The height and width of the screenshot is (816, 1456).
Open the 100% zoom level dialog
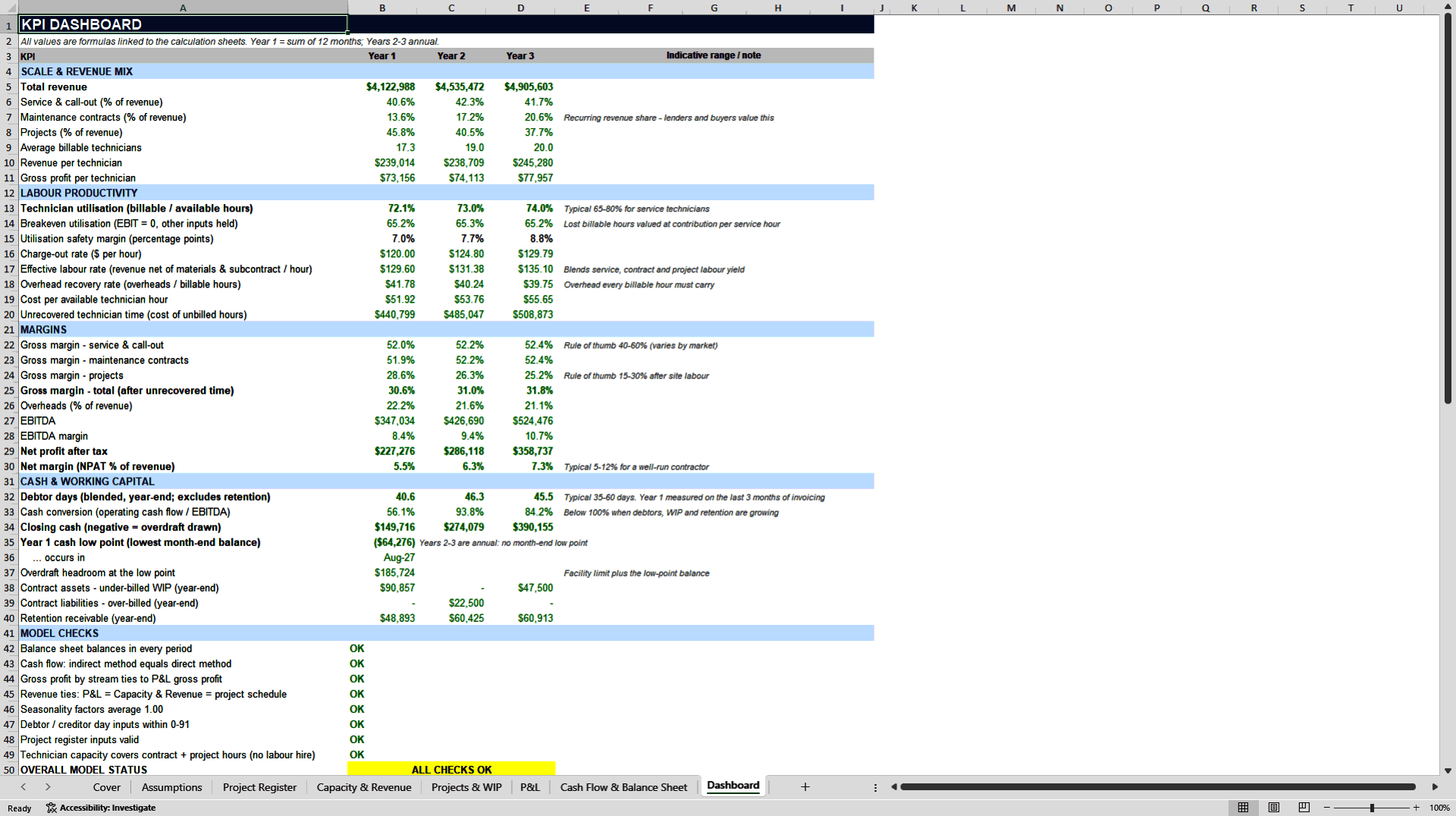click(x=1439, y=808)
